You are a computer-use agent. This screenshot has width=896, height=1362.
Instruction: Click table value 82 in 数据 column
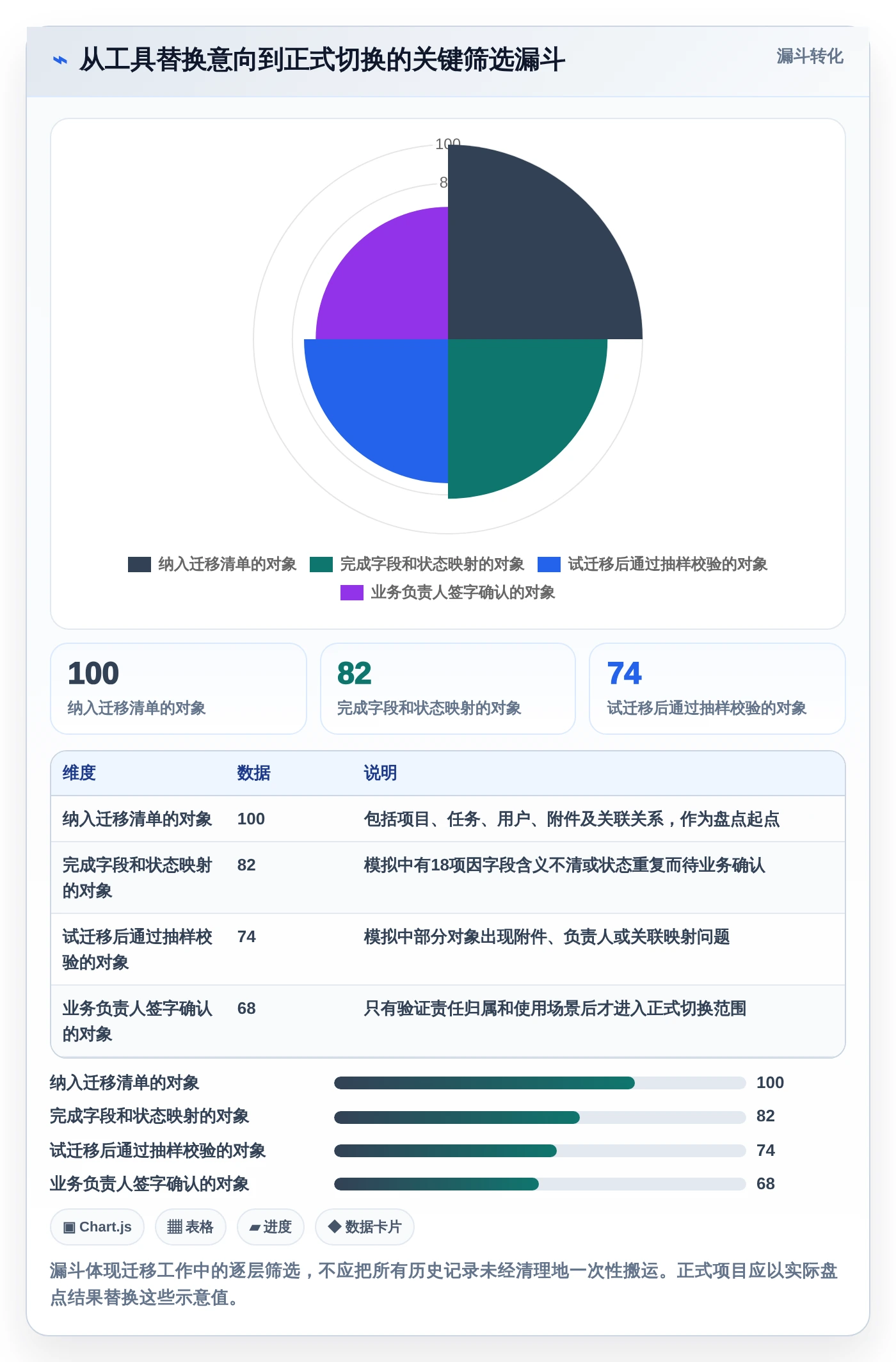(246, 865)
